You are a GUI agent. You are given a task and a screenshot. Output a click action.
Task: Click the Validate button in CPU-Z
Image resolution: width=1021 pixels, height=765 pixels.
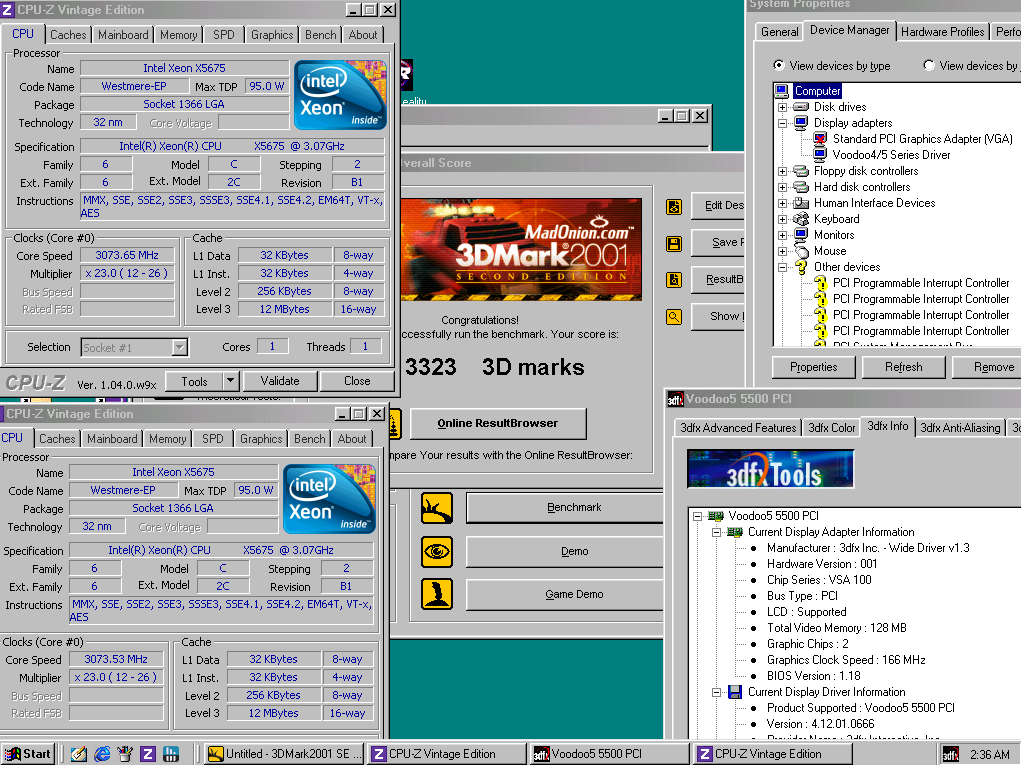[x=280, y=381]
